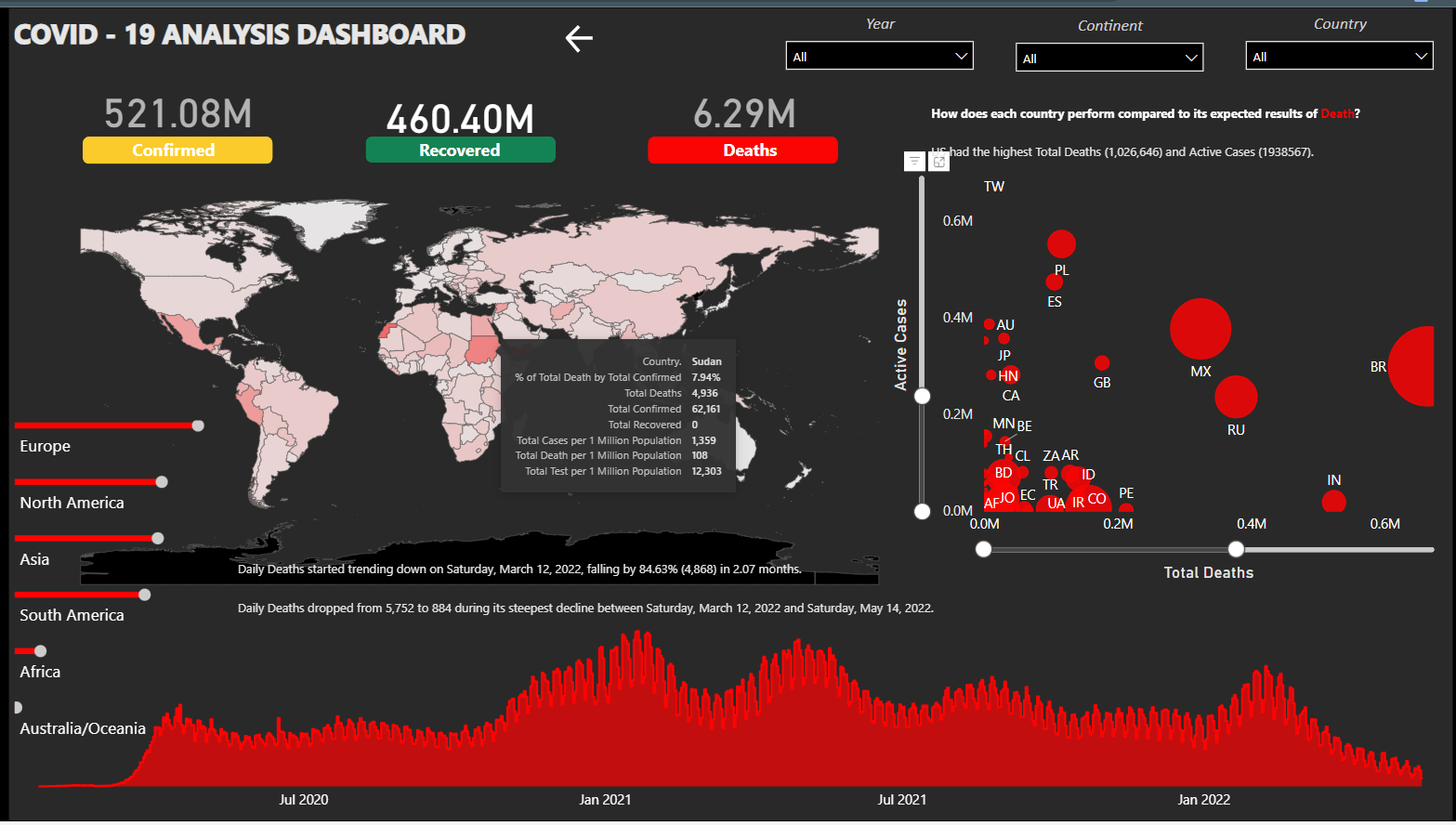
Task: Click the back arrow icon
Action: click(579, 38)
